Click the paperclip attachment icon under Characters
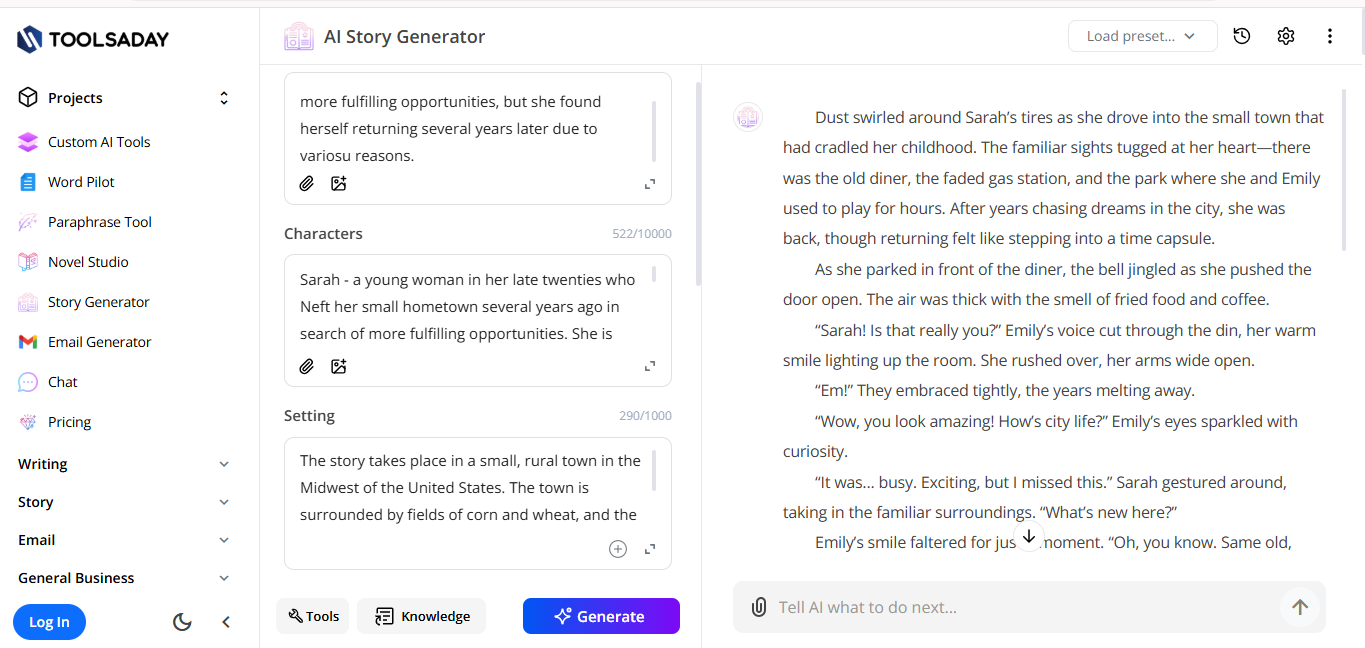Screen dimensions: 1365x648 click(306, 366)
